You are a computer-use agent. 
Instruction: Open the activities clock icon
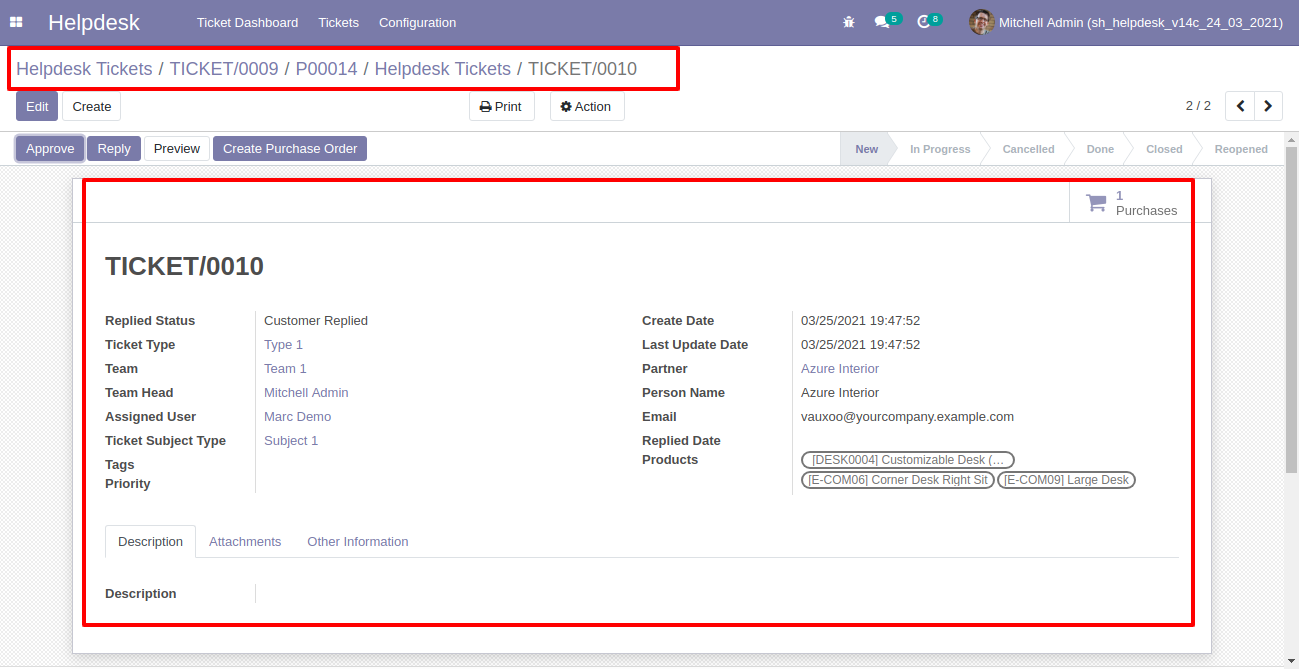click(924, 22)
